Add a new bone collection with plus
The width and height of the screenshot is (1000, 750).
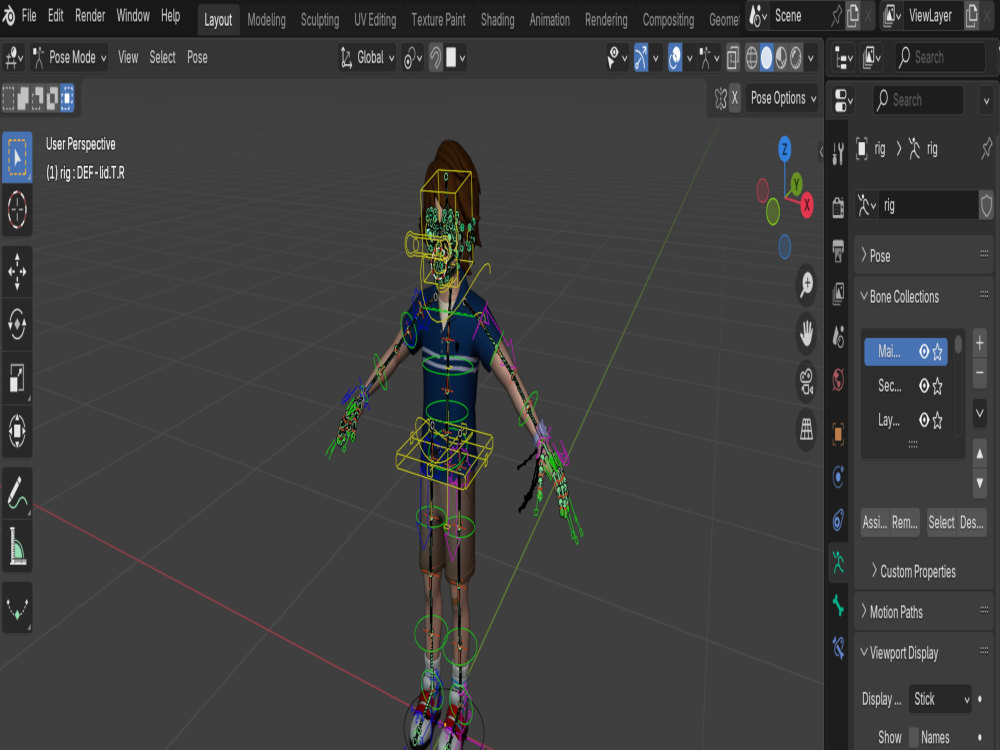(x=980, y=343)
